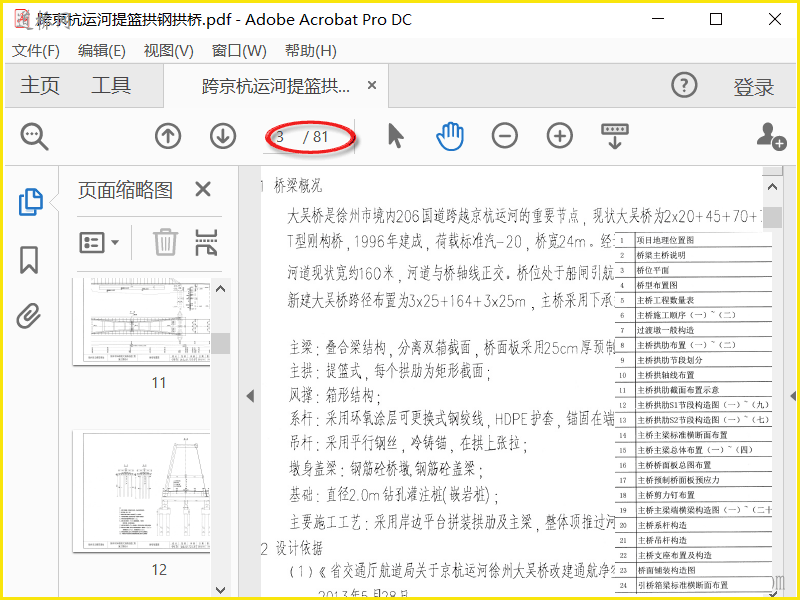Open the page thumbnails sidebar icon

pyautogui.click(x=30, y=202)
